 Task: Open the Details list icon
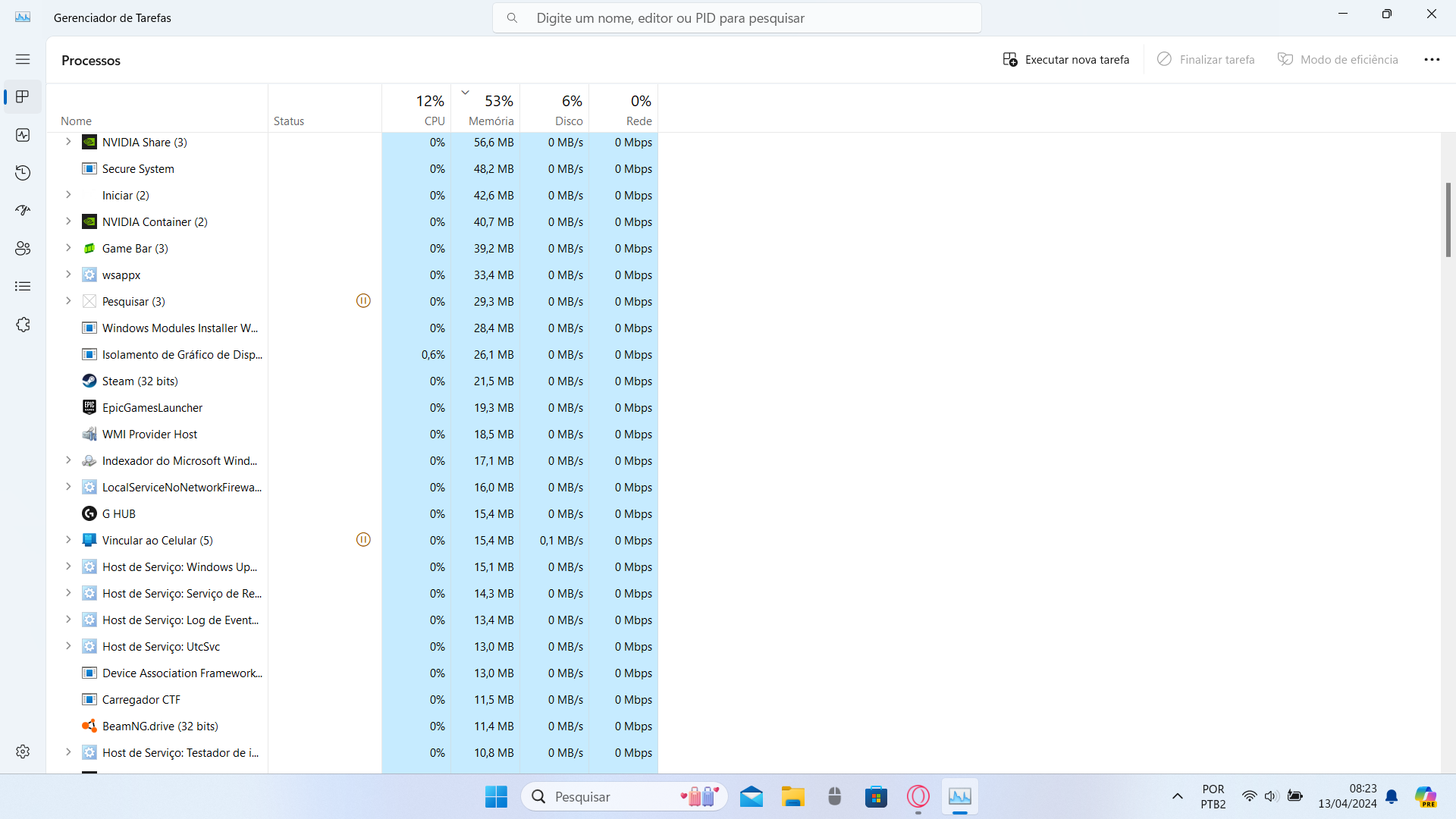(x=23, y=286)
